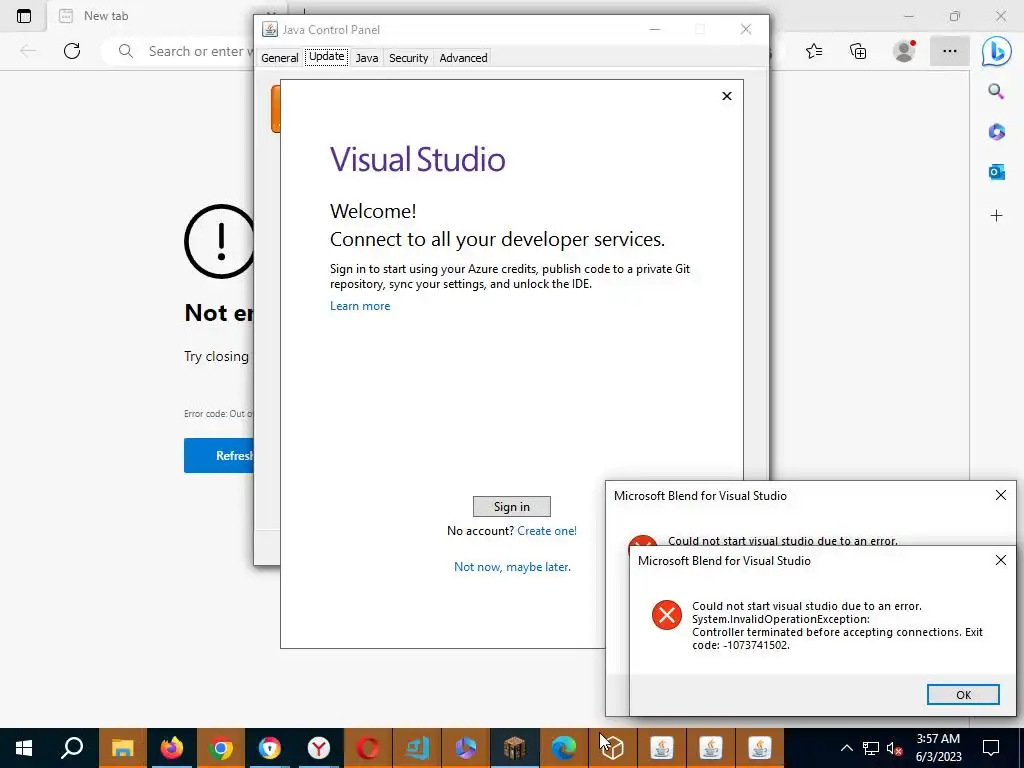Launch Firefox from the taskbar
The width and height of the screenshot is (1024, 768).
[x=172, y=748]
